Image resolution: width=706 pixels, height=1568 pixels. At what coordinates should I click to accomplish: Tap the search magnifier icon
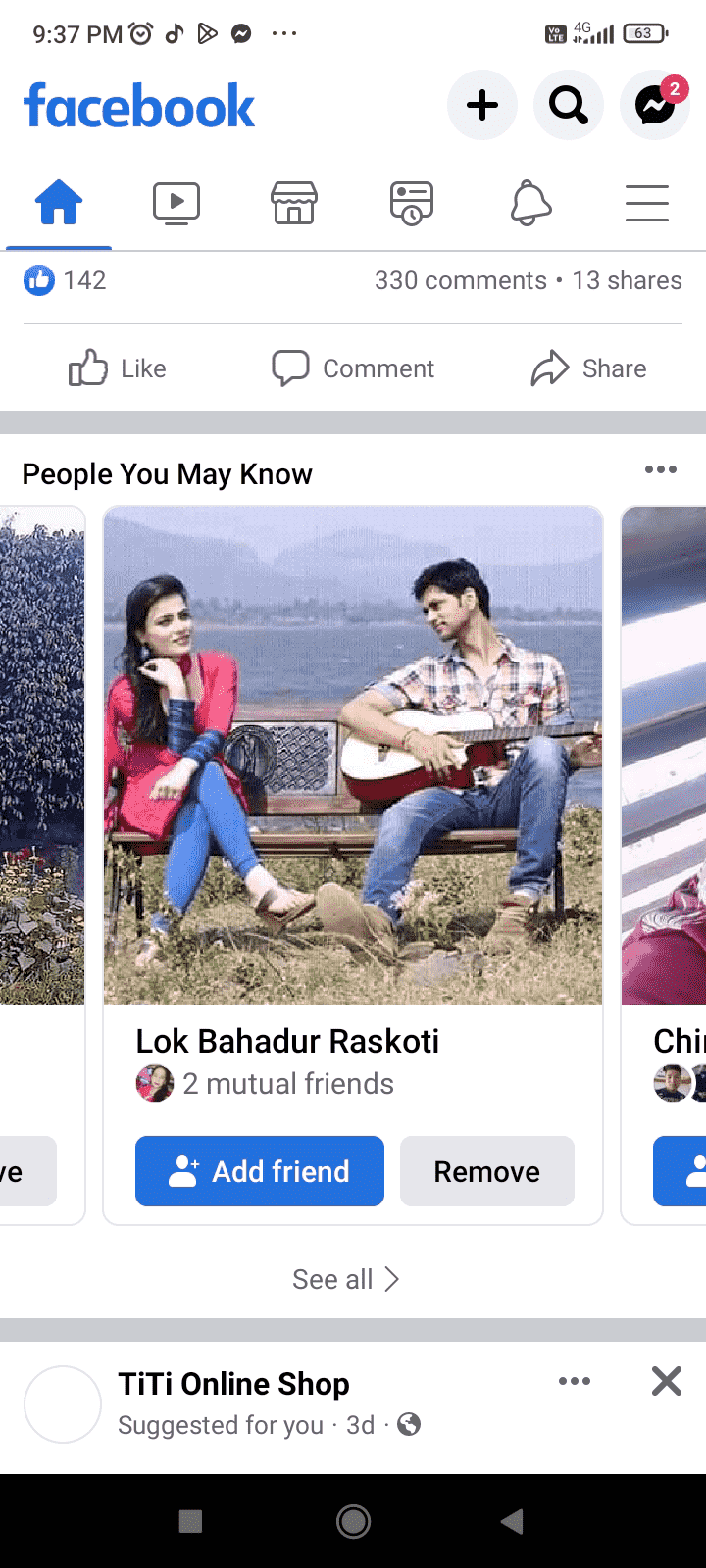pyautogui.click(x=569, y=105)
